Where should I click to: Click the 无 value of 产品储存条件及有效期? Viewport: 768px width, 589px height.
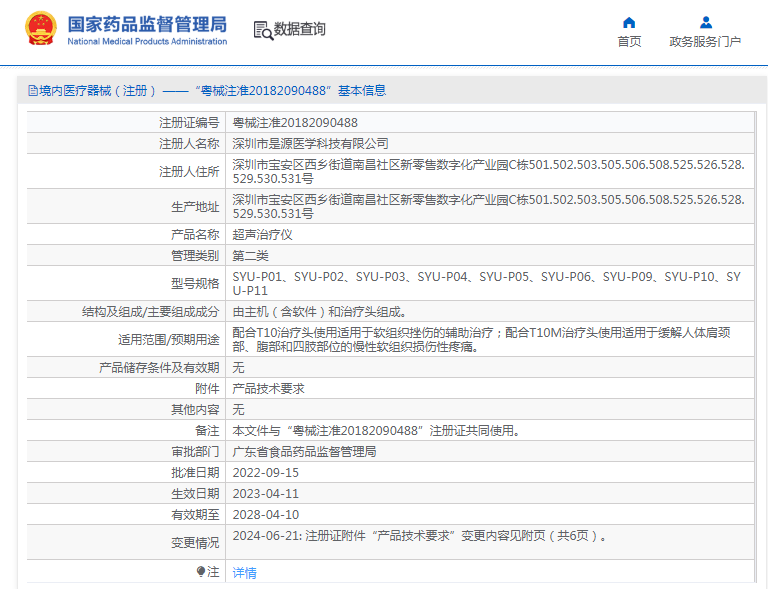[x=238, y=368]
